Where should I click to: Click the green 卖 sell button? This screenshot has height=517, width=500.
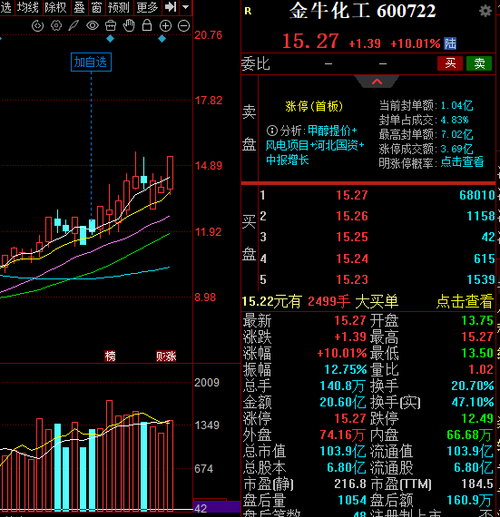pyautogui.click(x=479, y=63)
